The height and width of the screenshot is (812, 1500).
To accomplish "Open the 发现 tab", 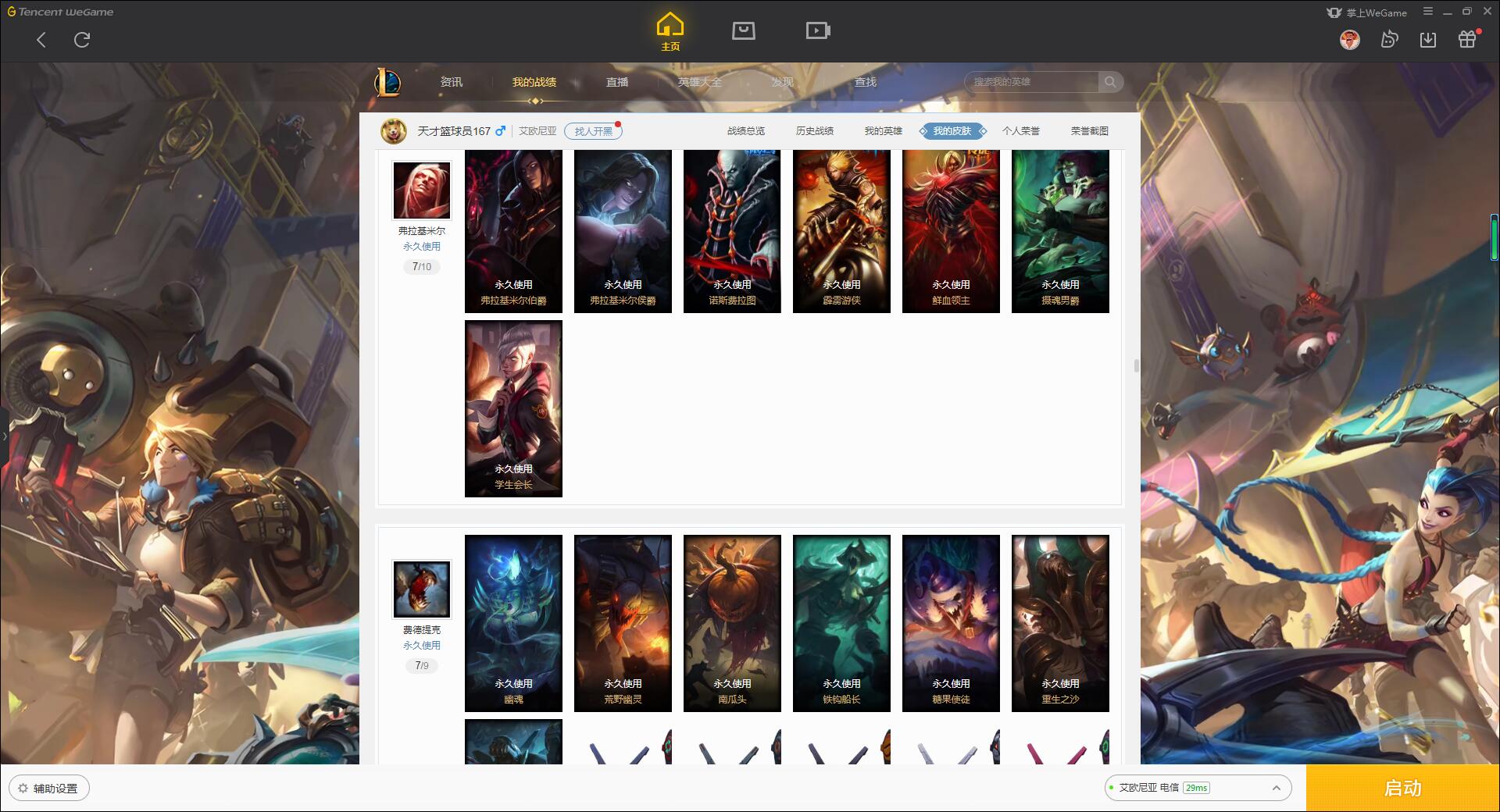I will pos(783,82).
